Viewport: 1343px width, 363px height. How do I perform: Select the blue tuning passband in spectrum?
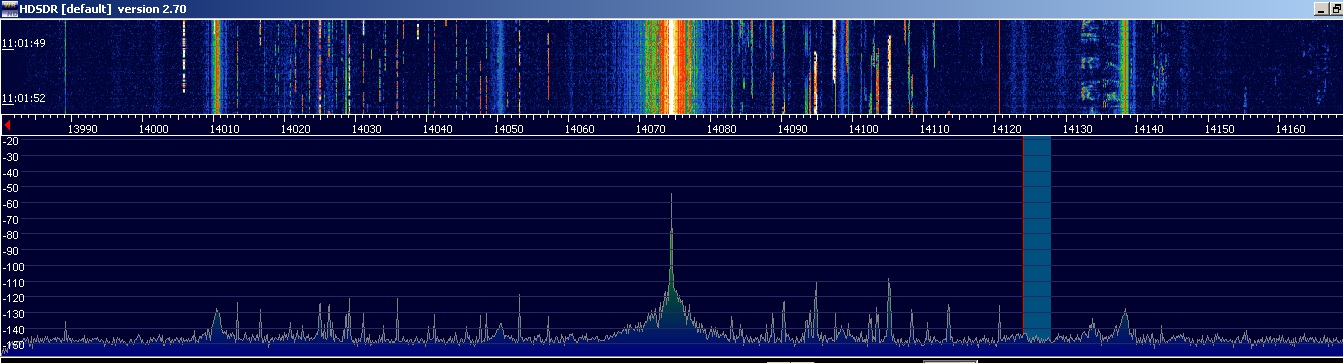tap(1037, 240)
